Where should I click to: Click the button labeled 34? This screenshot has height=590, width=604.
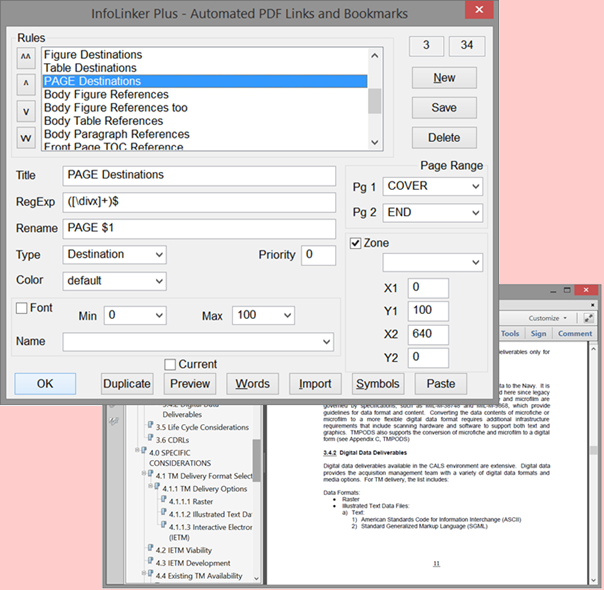467,46
